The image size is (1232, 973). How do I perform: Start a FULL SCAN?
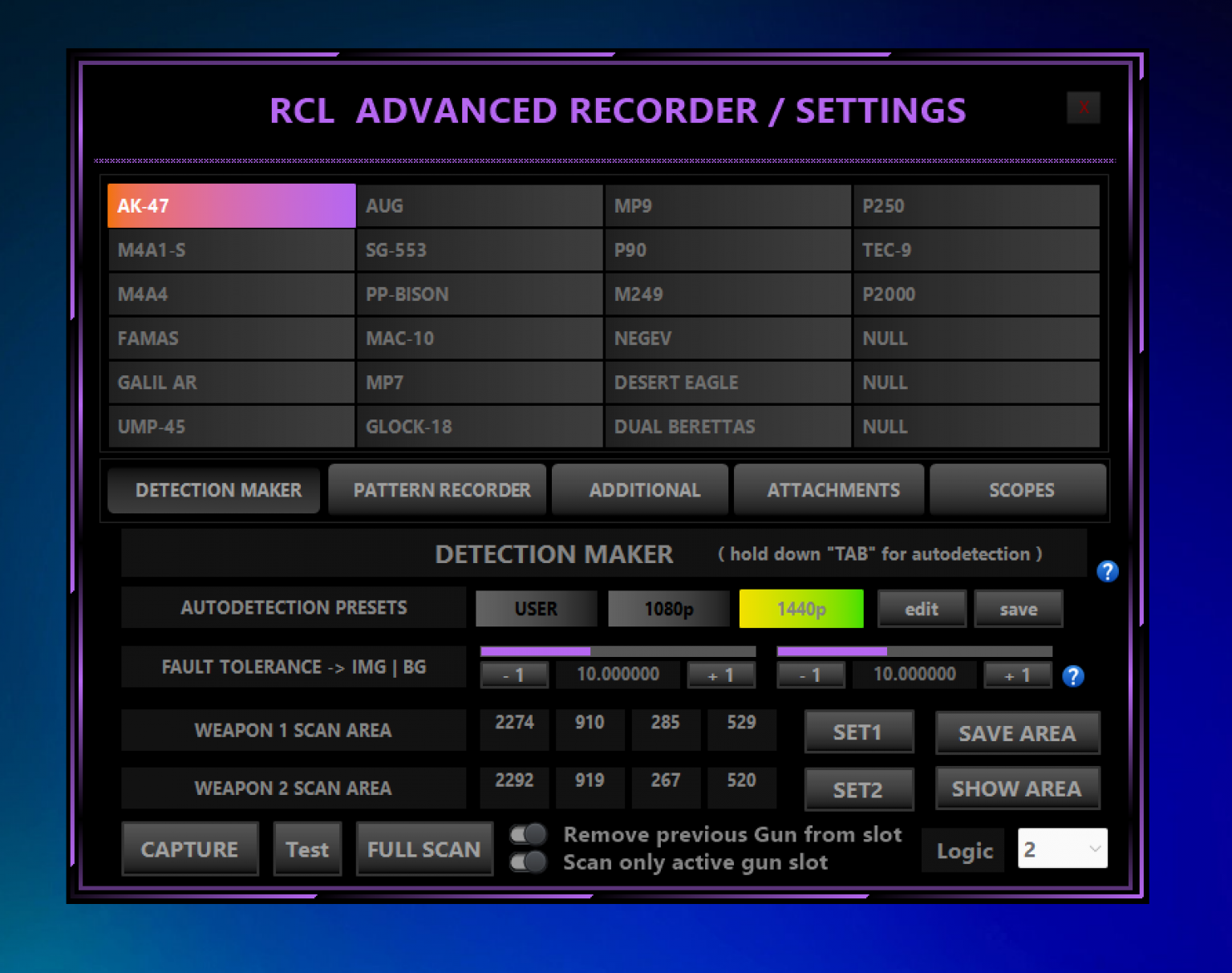click(424, 849)
